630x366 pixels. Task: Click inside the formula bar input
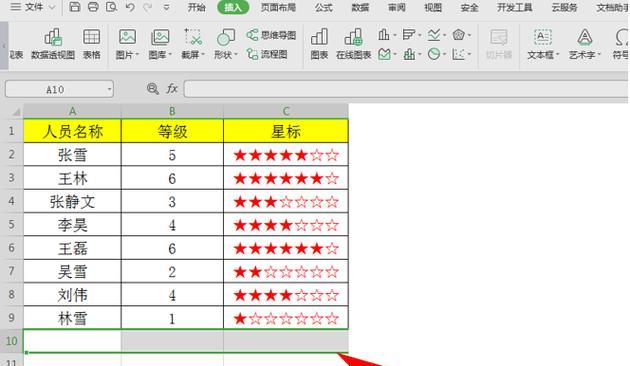[406, 89]
